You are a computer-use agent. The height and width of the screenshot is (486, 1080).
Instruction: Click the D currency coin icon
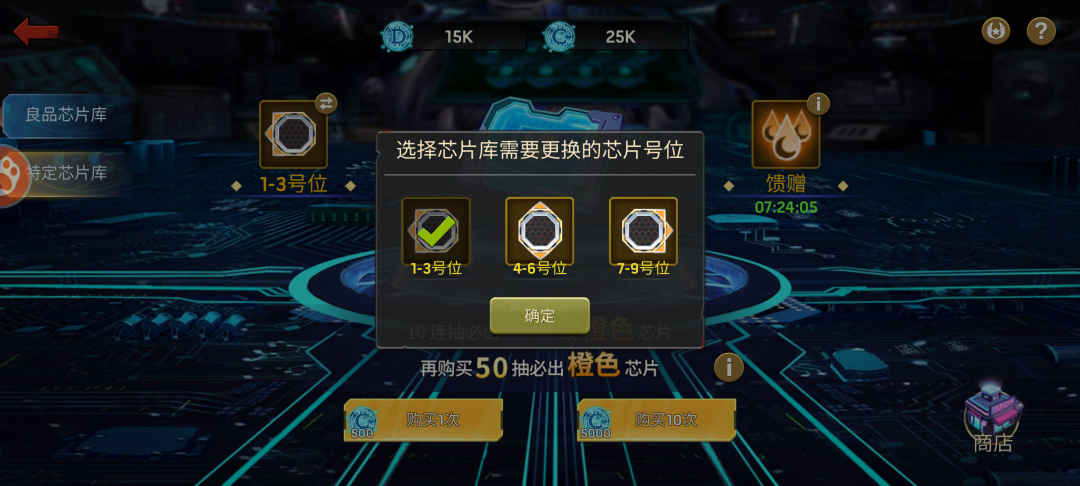click(x=396, y=36)
